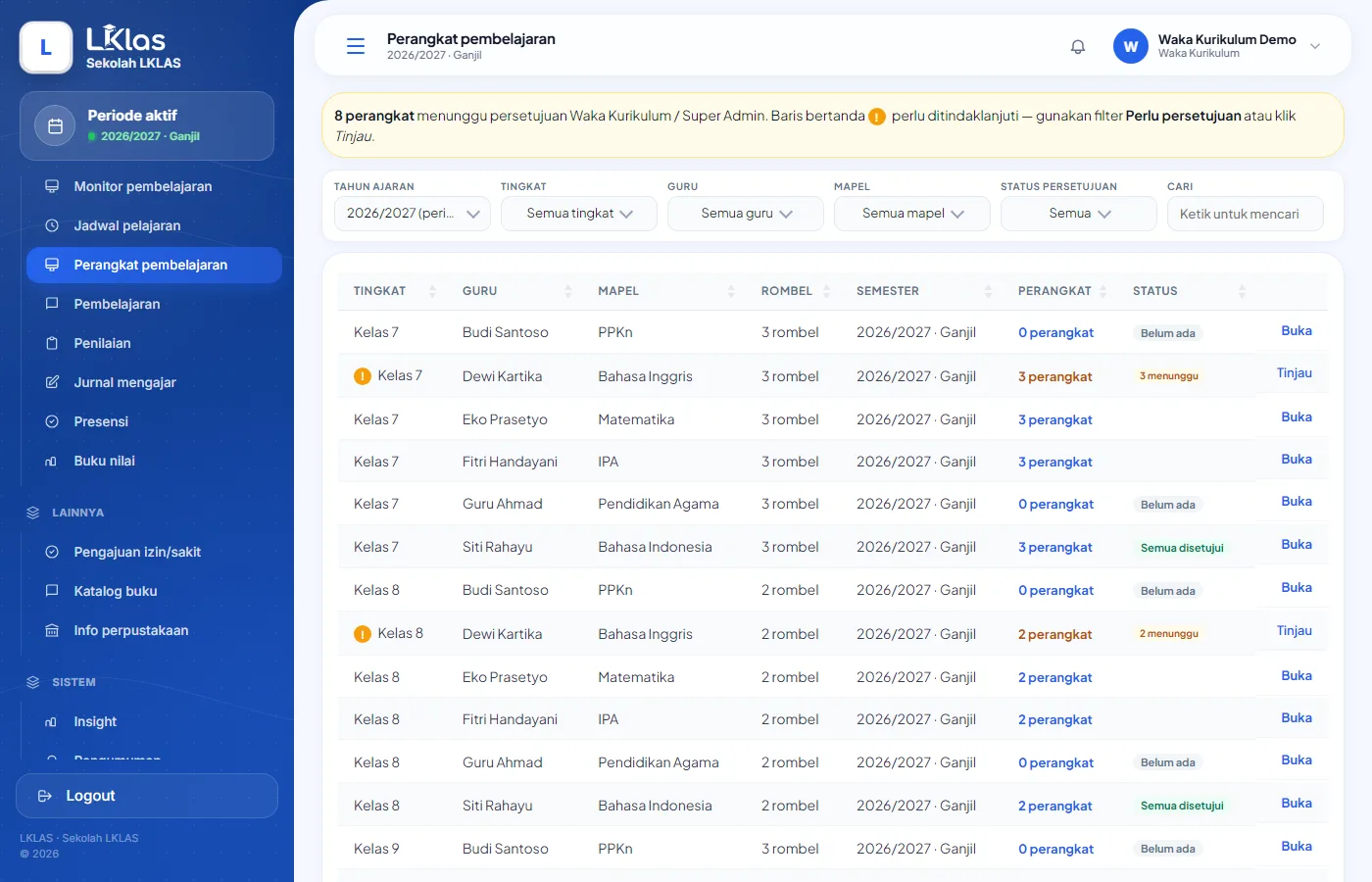
Task: Sort table by Mapel column arrows
Action: [x=731, y=291]
